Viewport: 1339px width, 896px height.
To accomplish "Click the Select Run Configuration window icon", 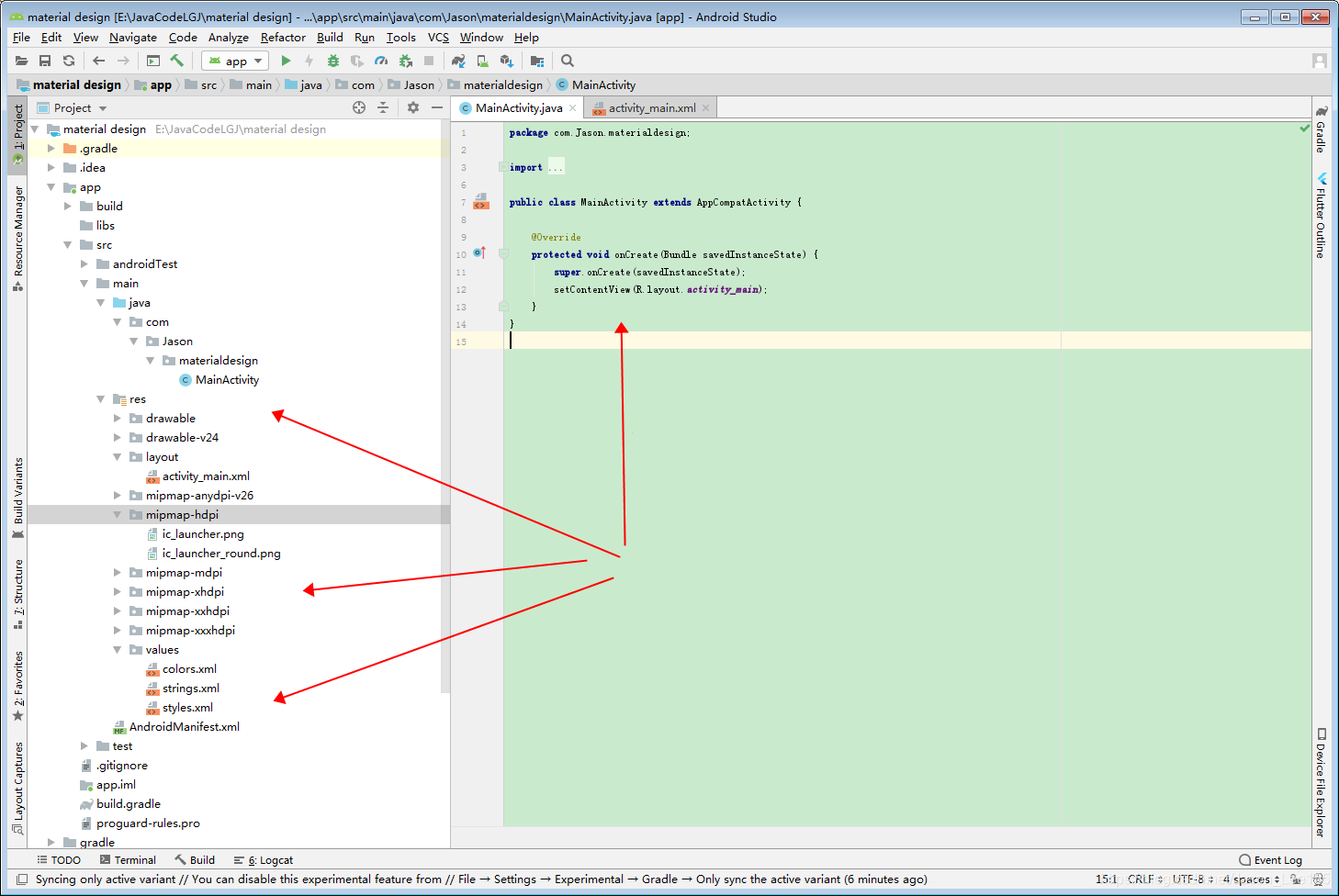I will tap(153, 61).
